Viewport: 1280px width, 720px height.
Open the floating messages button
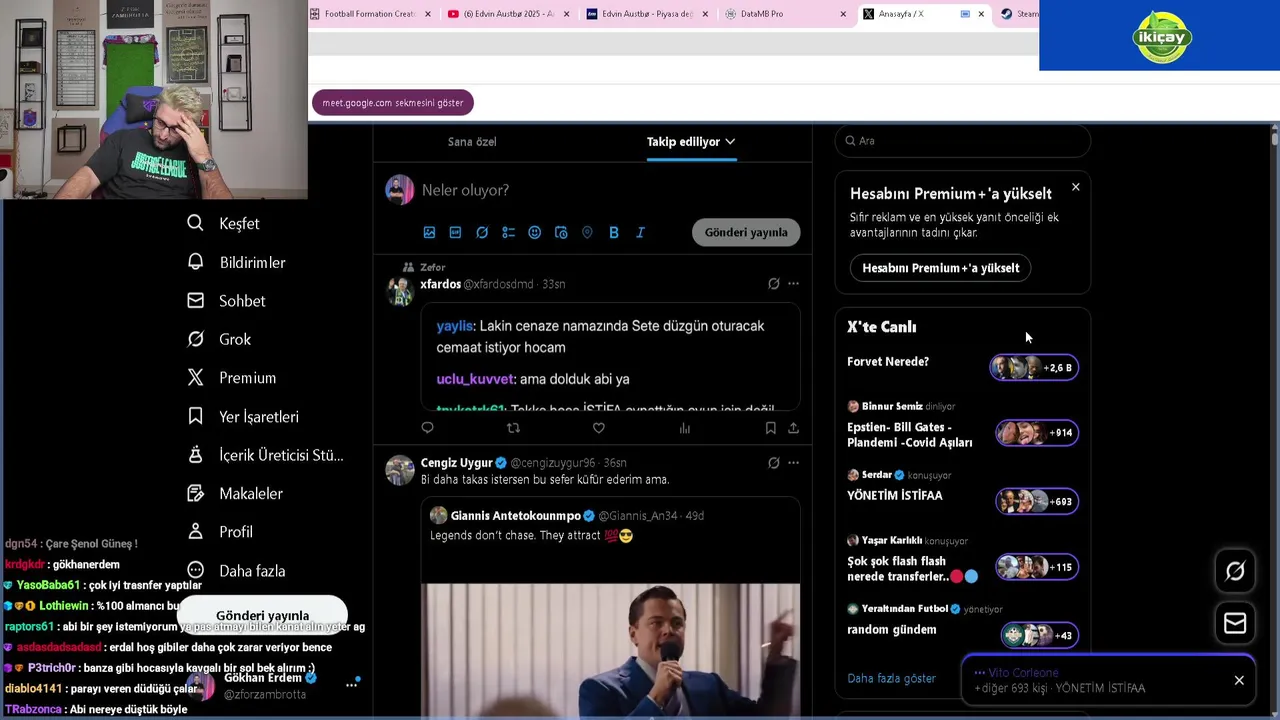pyautogui.click(x=1235, y=623)
